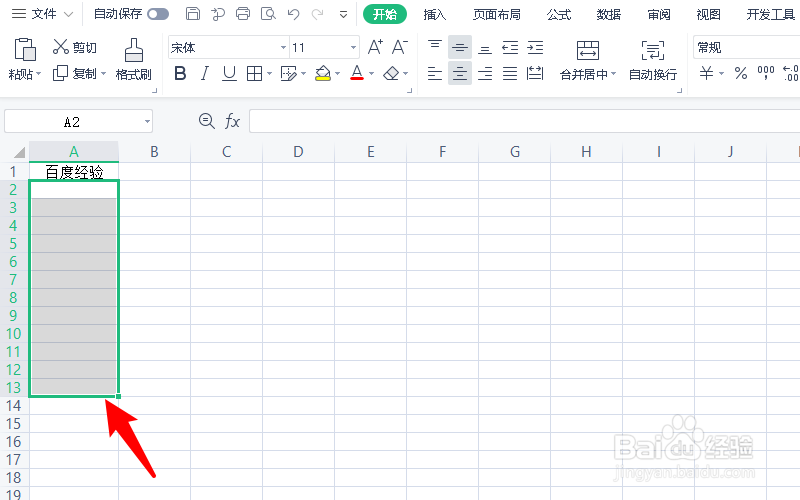Open the 文件 menu
This screenshot has height=500, width=800.
coord(42,14)
